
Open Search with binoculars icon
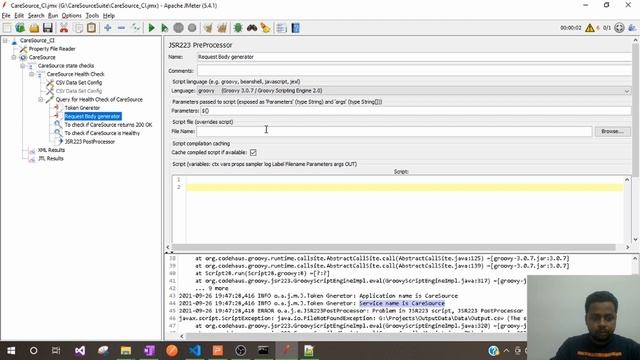pos(252,28)
